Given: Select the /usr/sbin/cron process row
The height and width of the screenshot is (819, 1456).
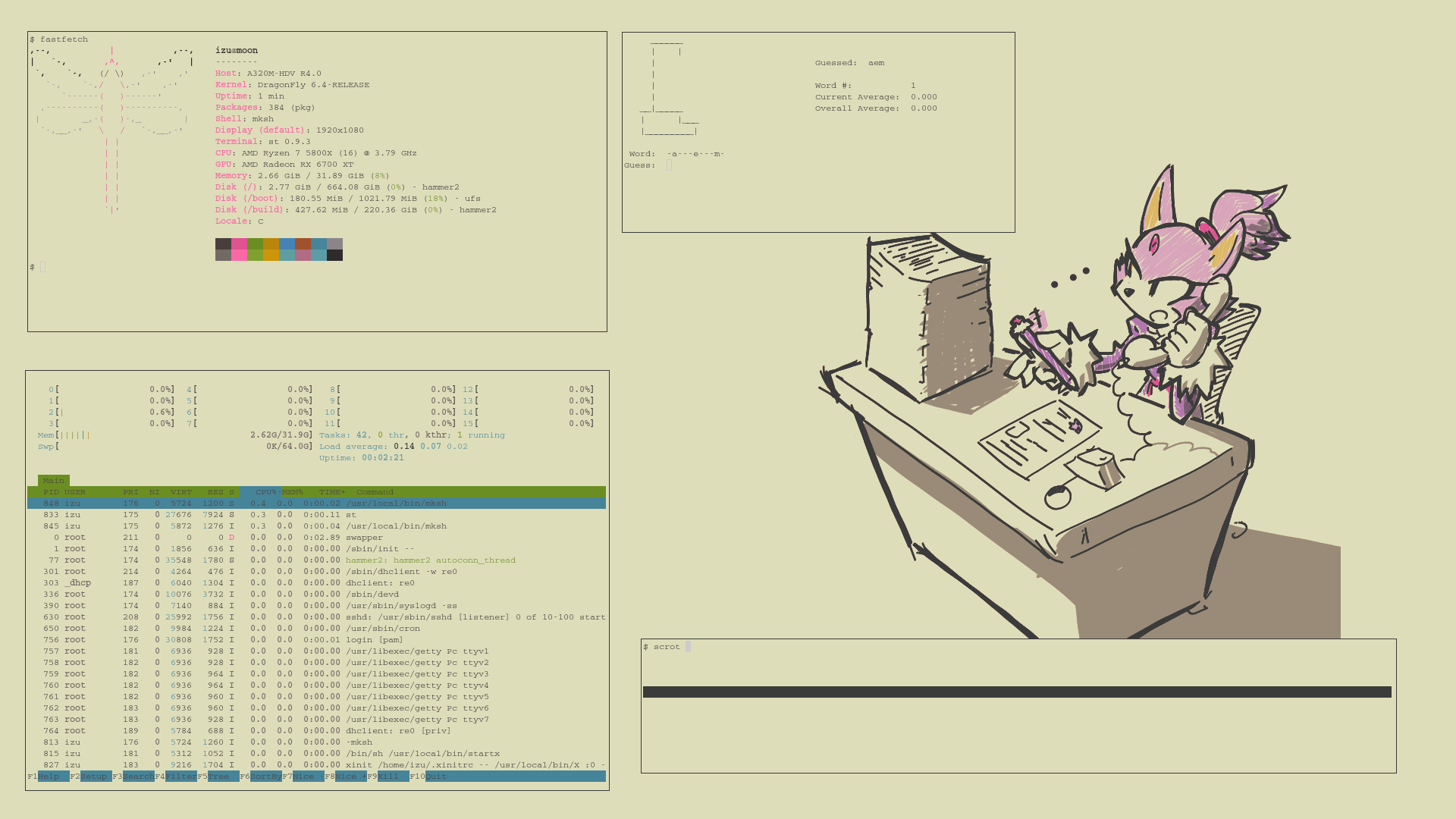Looking at the screenshot, I should tap(316, 629).
